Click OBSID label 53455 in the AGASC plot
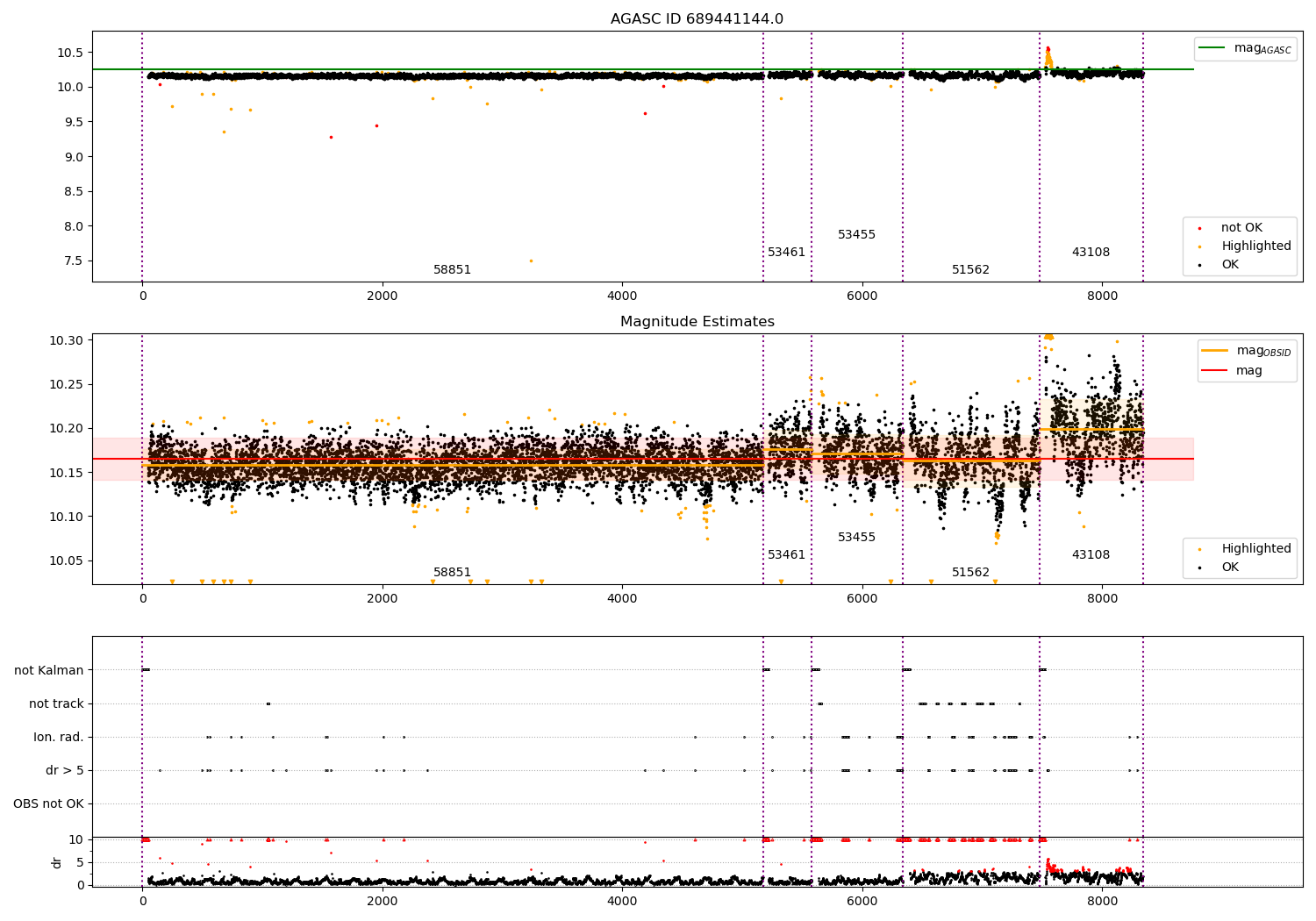The height and width of the screenshot is (921, 1316). click(856, 235)
